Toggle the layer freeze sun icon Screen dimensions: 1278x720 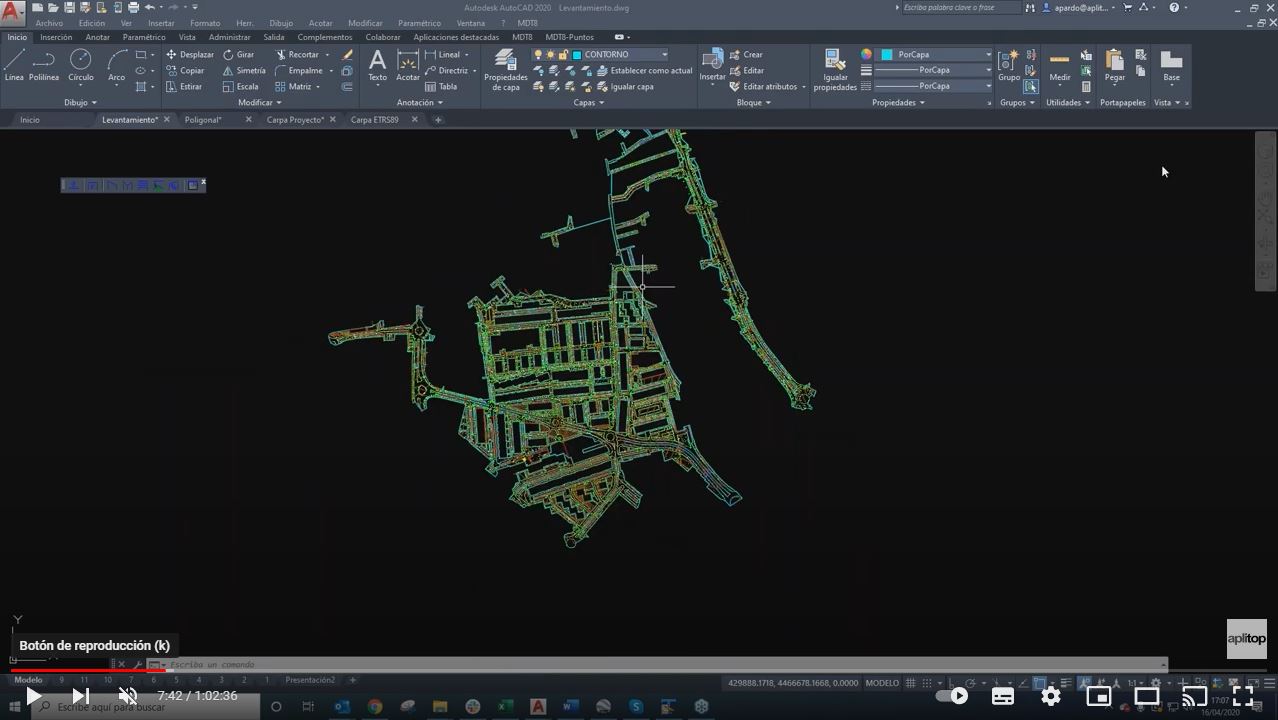pos(551,55)
